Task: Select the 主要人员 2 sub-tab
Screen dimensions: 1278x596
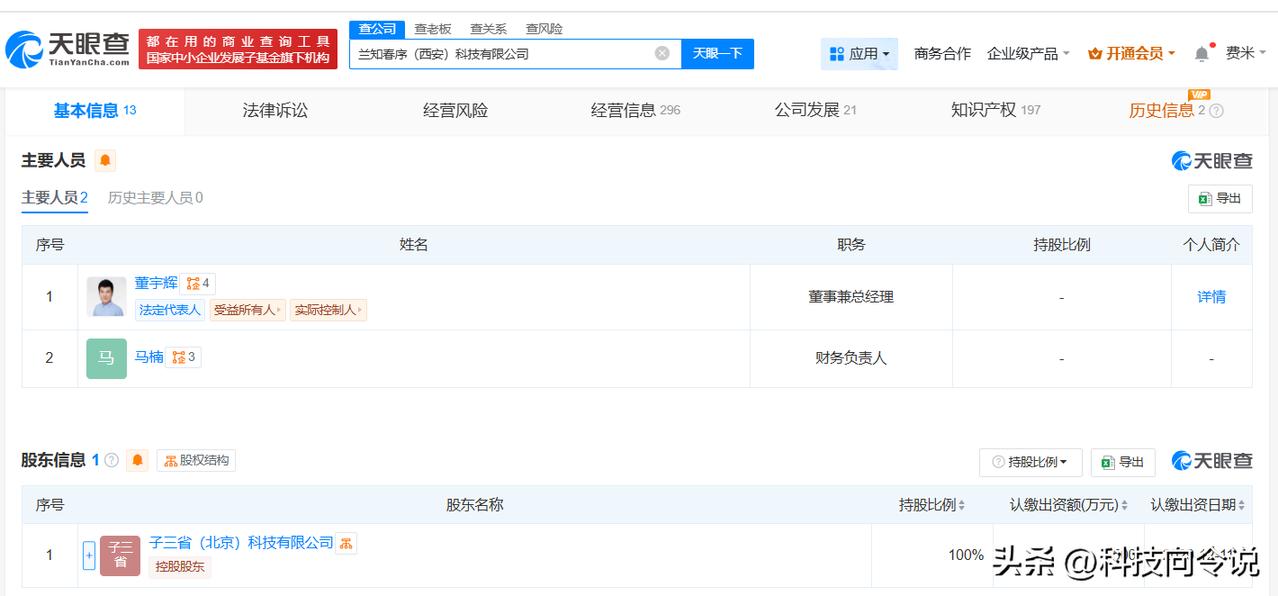Action: [x=55, y=198]
